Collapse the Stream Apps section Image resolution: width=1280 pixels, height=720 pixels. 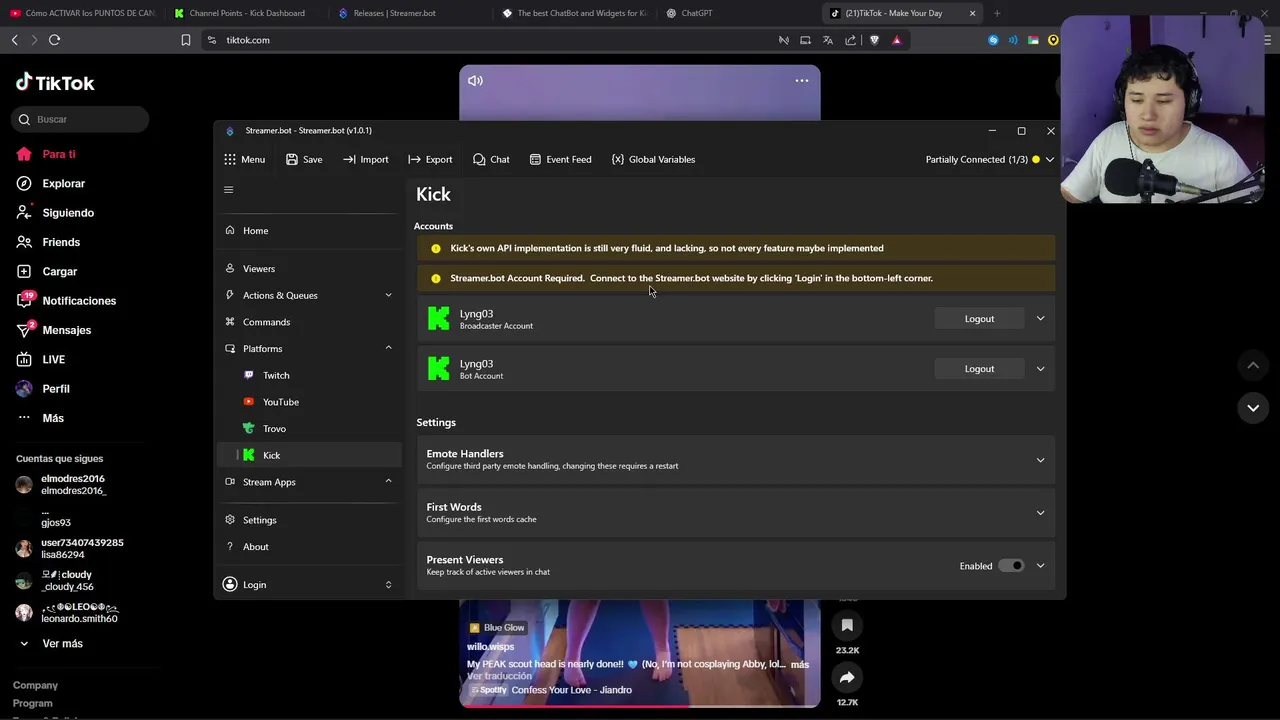(388, 481)
